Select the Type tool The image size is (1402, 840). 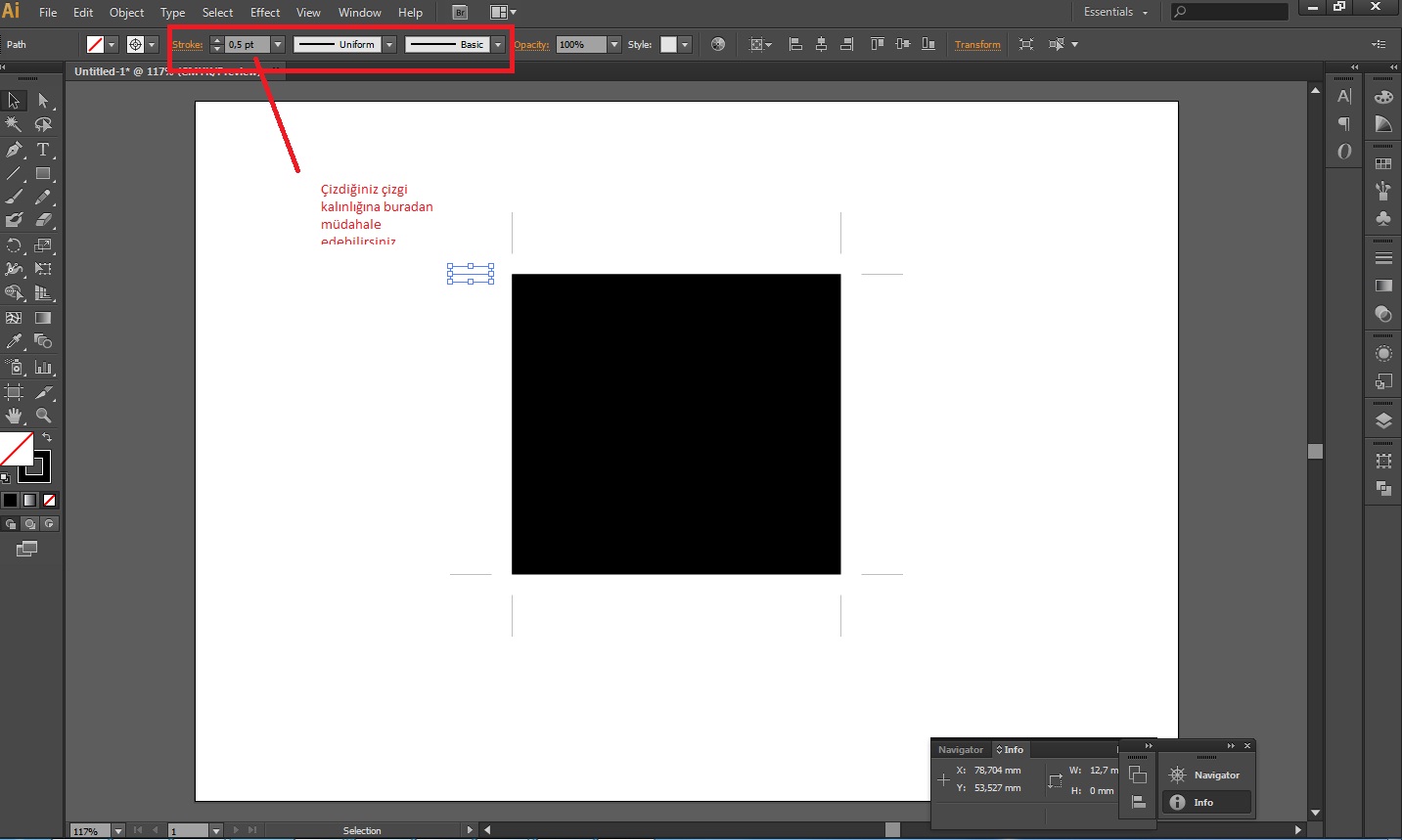[43, 150]
